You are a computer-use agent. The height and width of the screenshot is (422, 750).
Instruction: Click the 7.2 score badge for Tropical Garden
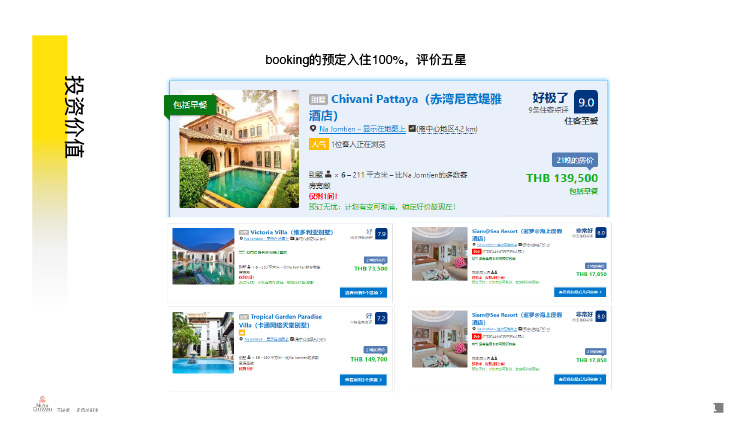point(381,318)
